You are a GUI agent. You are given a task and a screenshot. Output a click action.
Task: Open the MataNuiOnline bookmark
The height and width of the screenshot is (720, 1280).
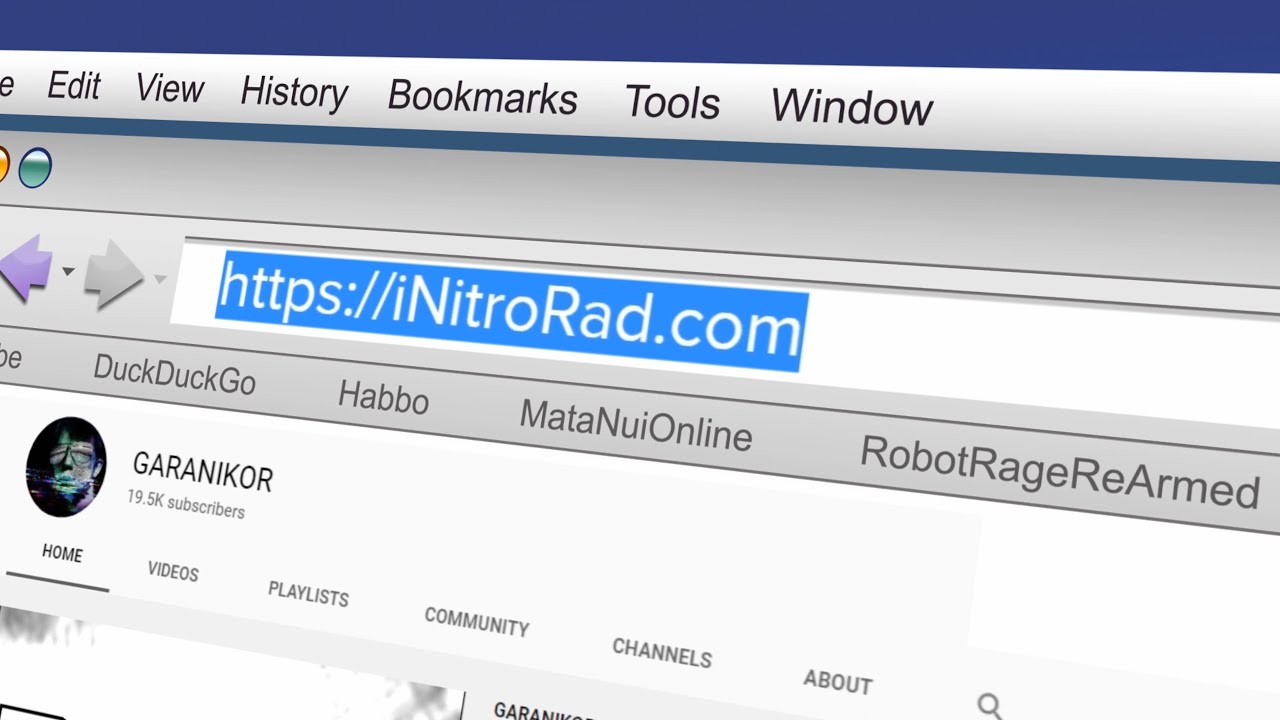[635, 426]
